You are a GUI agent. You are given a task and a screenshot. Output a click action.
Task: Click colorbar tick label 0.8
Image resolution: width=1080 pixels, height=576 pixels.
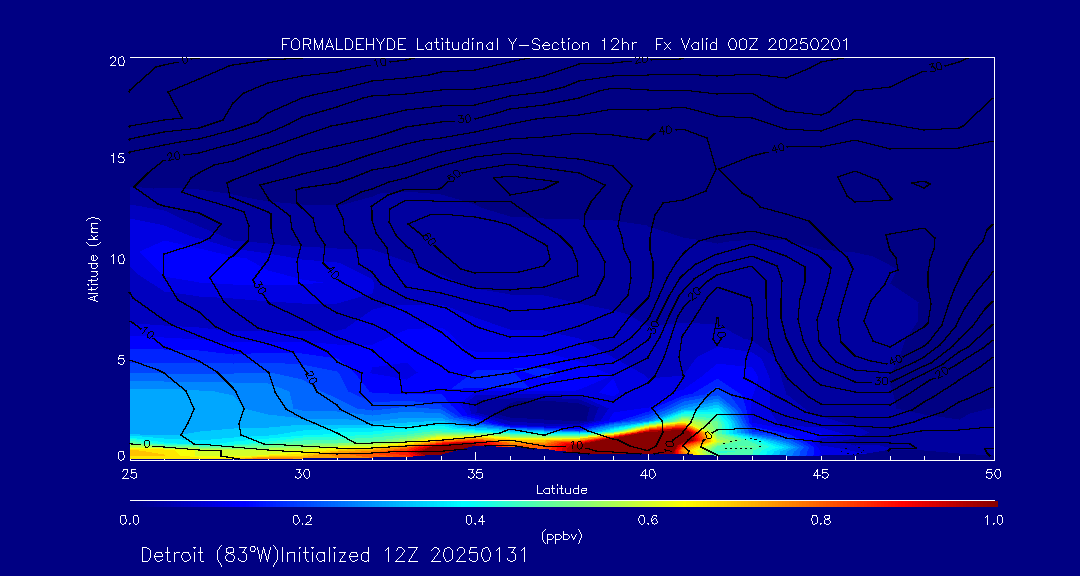point(821,520)
